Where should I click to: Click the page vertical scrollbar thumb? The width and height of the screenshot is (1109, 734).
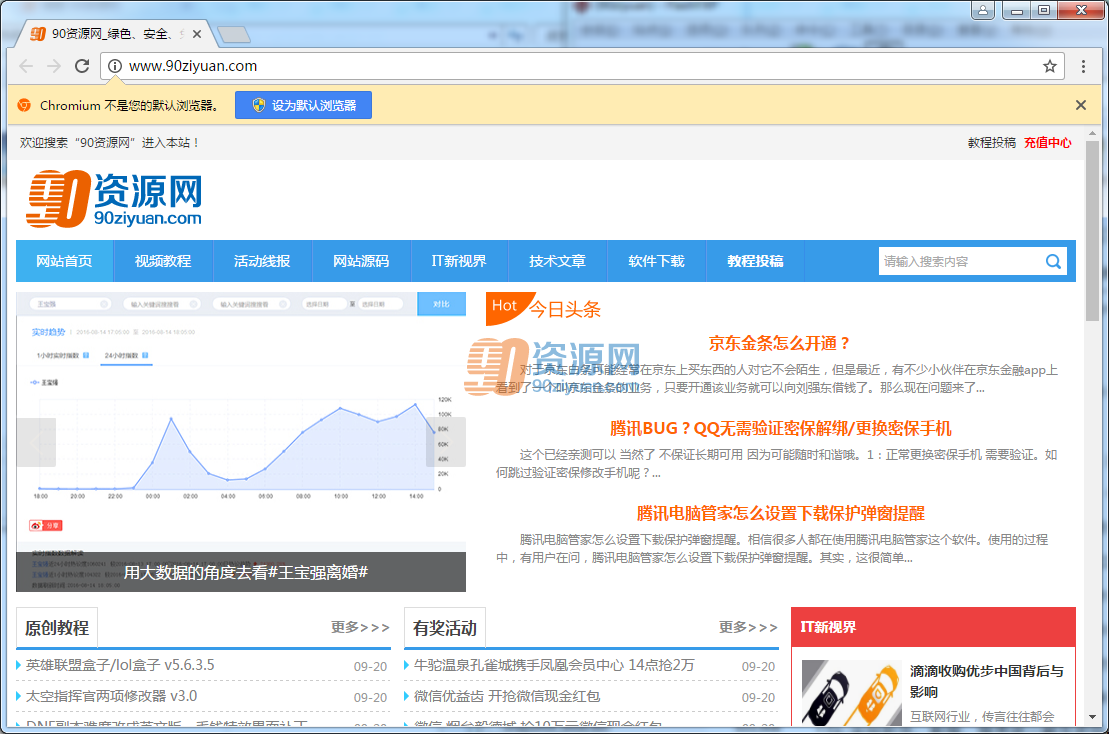click(1092, 230)
